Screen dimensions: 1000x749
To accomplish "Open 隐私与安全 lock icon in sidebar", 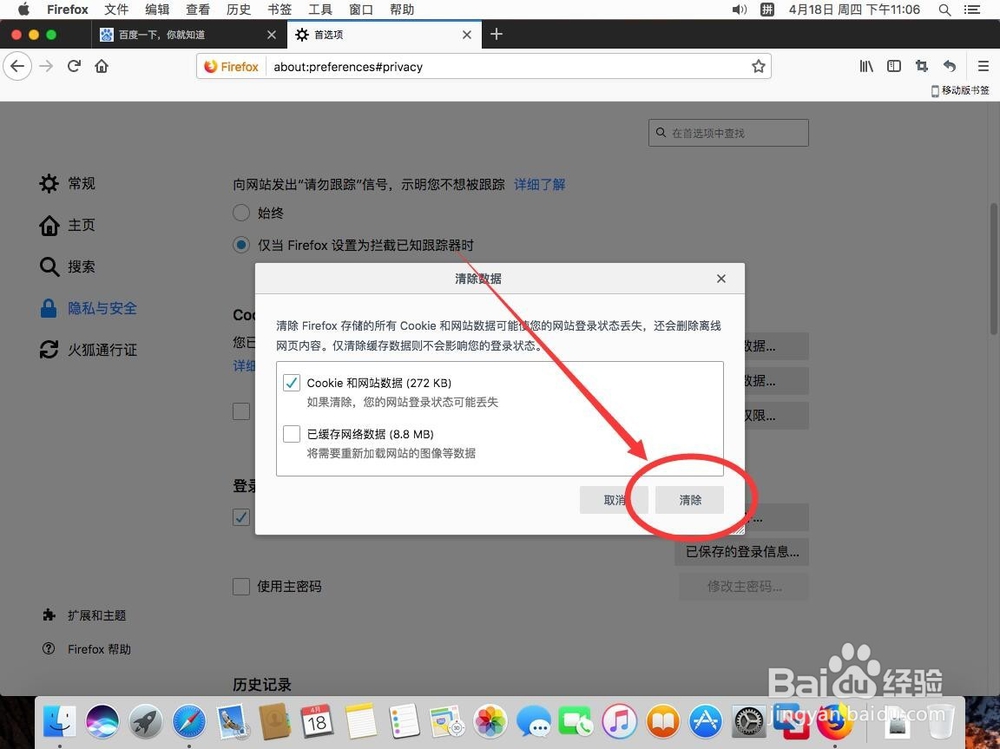I will pyautogui.click(x=49, y=308).
